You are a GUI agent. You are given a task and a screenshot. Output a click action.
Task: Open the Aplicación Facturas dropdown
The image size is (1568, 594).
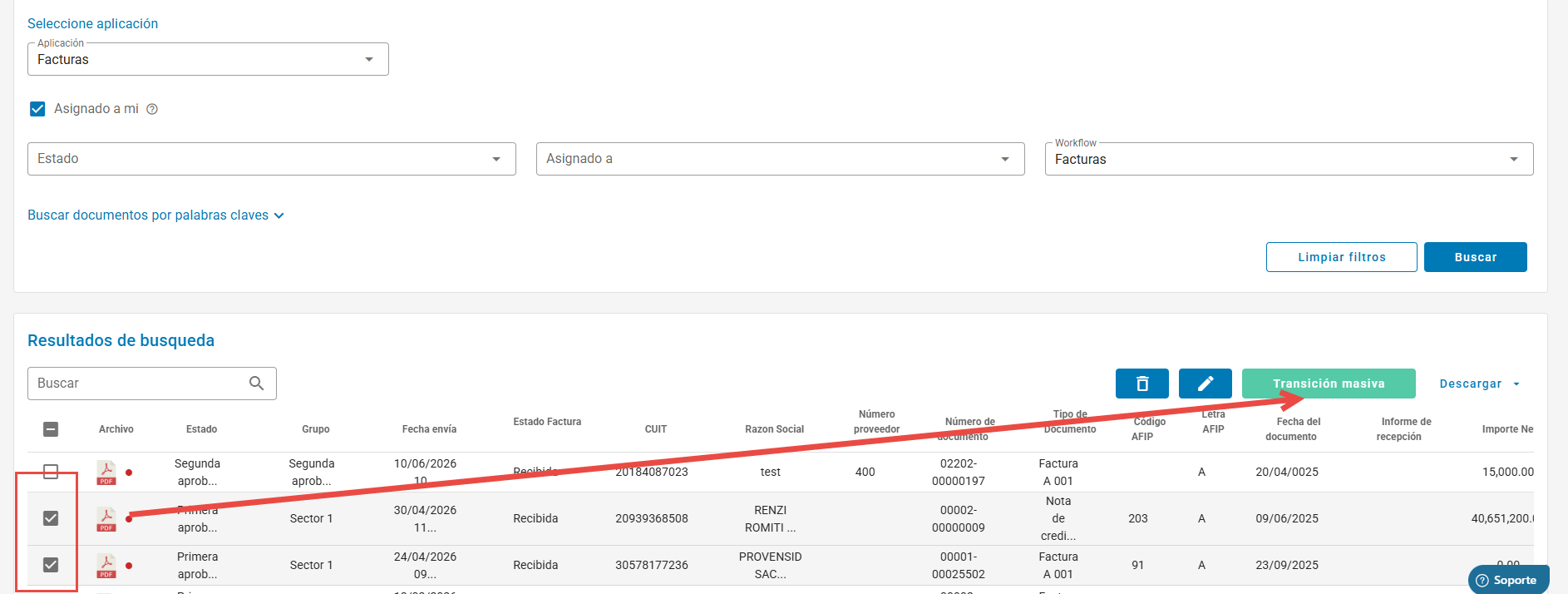click(x=208, y=59)
